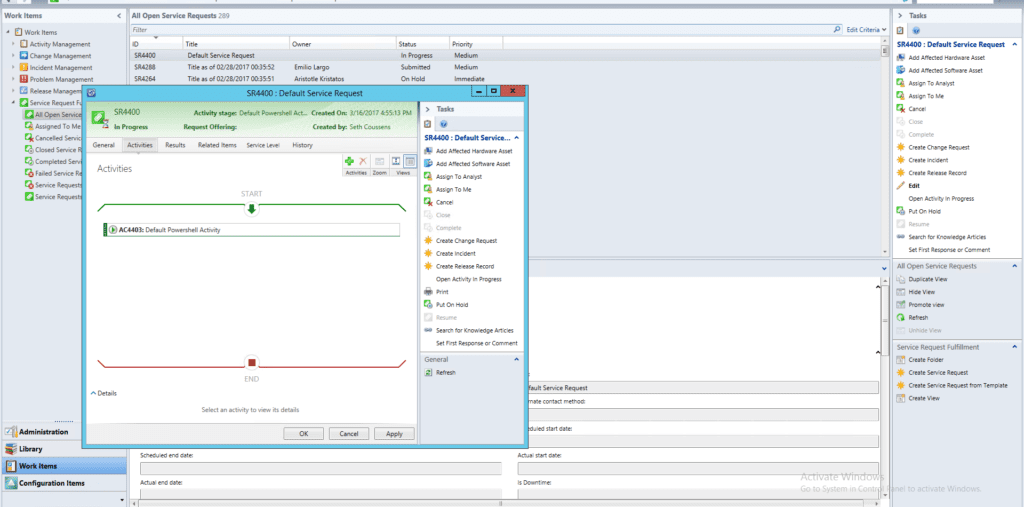
Task: Add a new activity with the green plus icon
Action: tap(349, 161)
